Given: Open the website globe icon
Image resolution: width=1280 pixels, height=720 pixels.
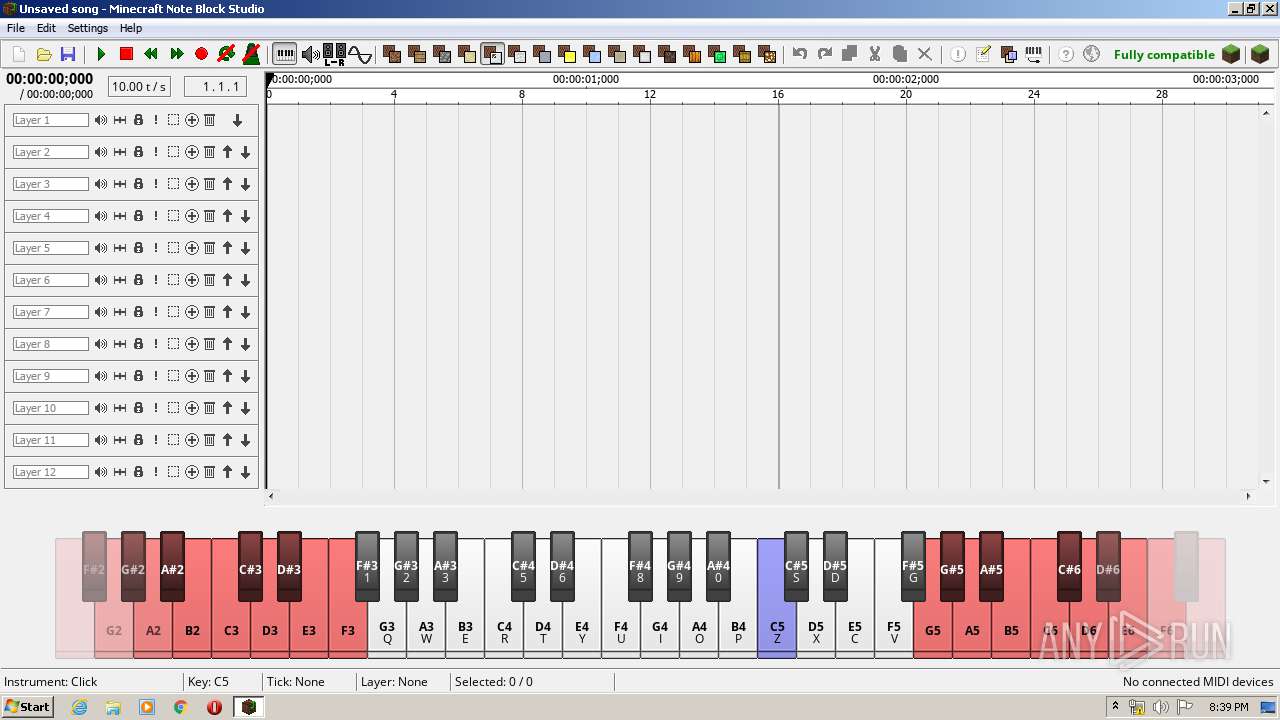Looking at the screenshot, I should pyautogui.click(x=1091, y=54).
